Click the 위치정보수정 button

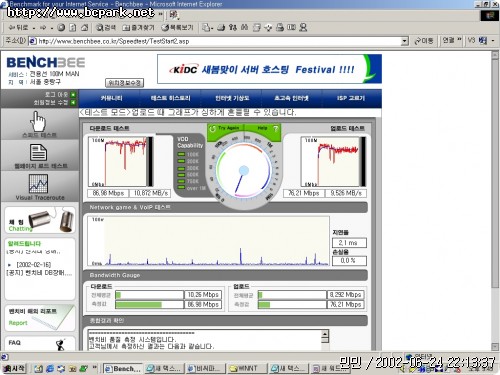[124, 83]
